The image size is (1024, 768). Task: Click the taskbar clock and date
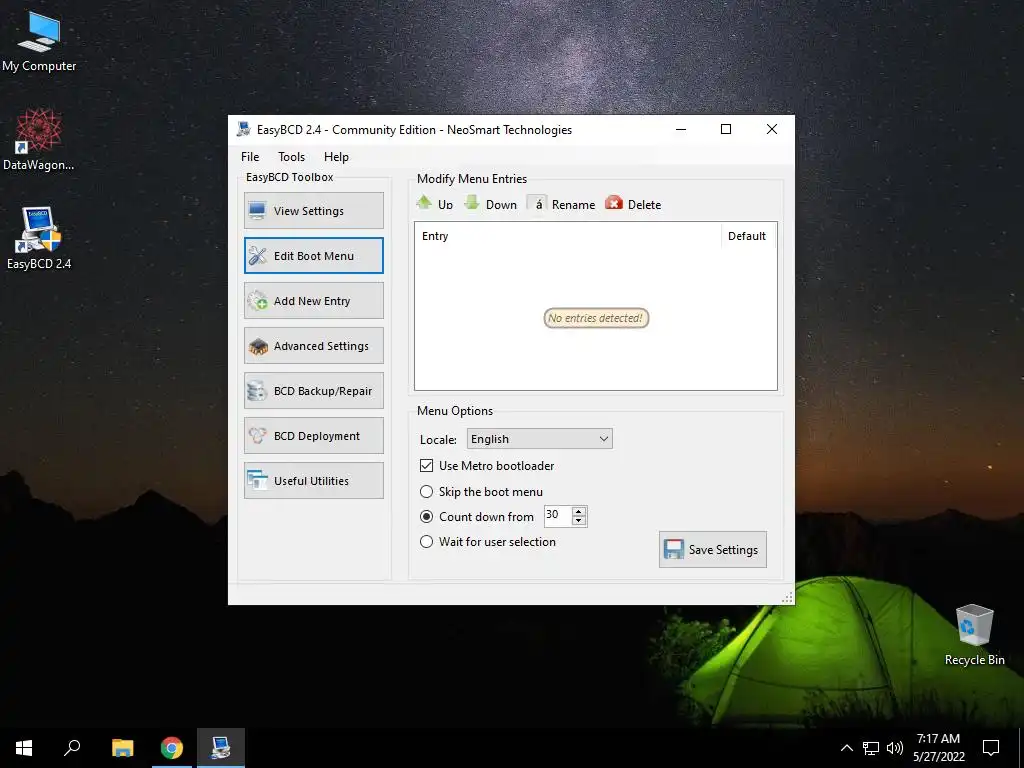click(x=938, y=748)
